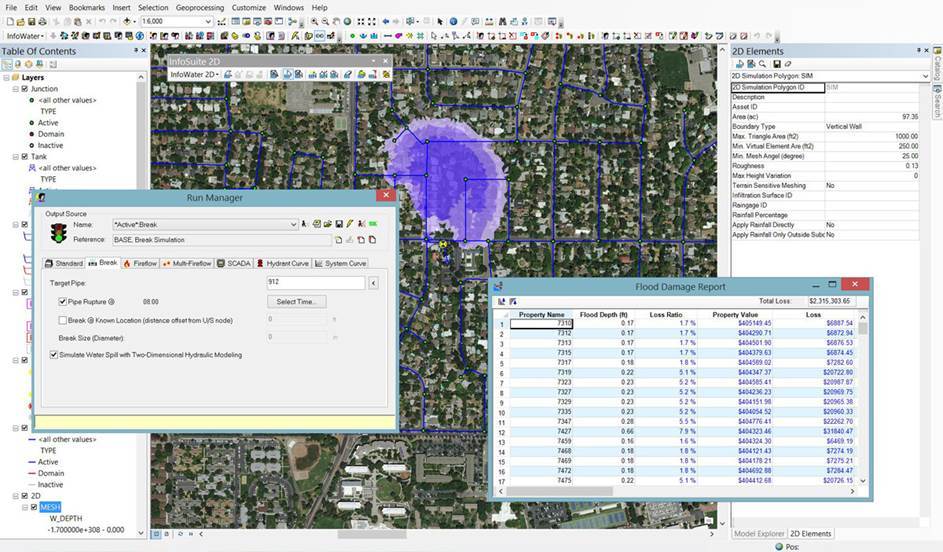Click the Find binoculars icon
943x552 pixels.
point(503,22)
